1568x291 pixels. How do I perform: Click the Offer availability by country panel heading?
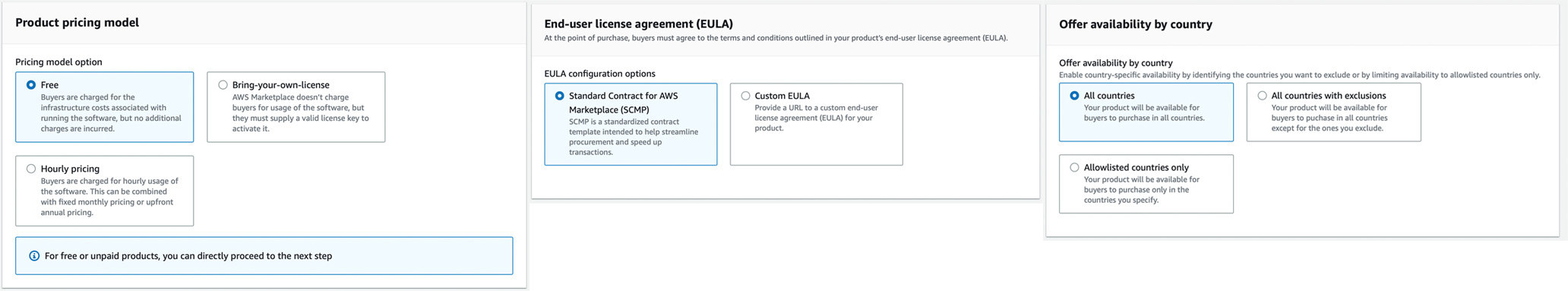(x=1135, y=24)
